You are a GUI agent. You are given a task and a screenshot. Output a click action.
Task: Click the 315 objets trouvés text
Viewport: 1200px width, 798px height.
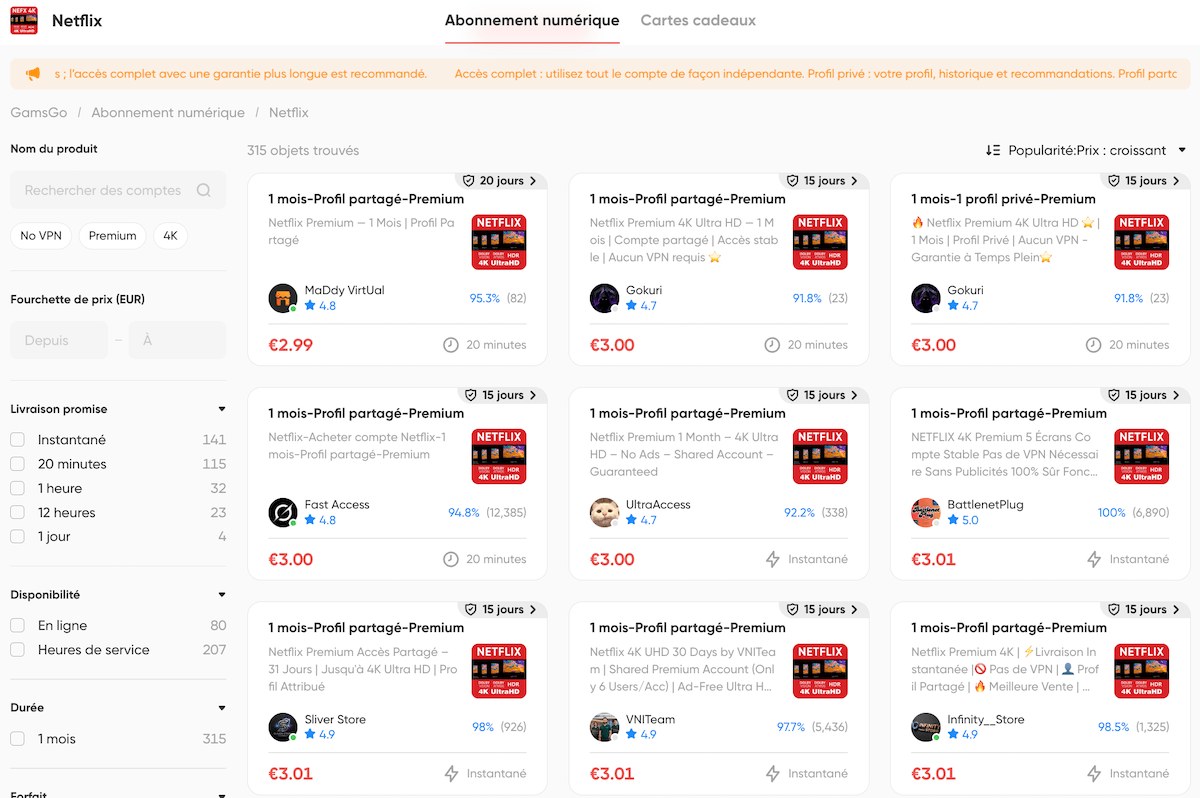(x=303, y=151)
